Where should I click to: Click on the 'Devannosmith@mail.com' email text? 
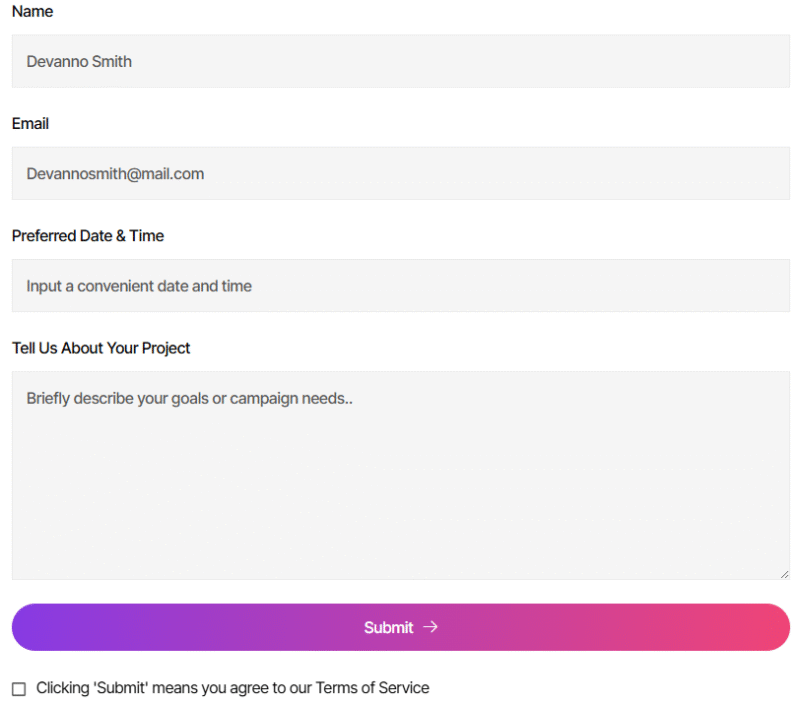115,174
